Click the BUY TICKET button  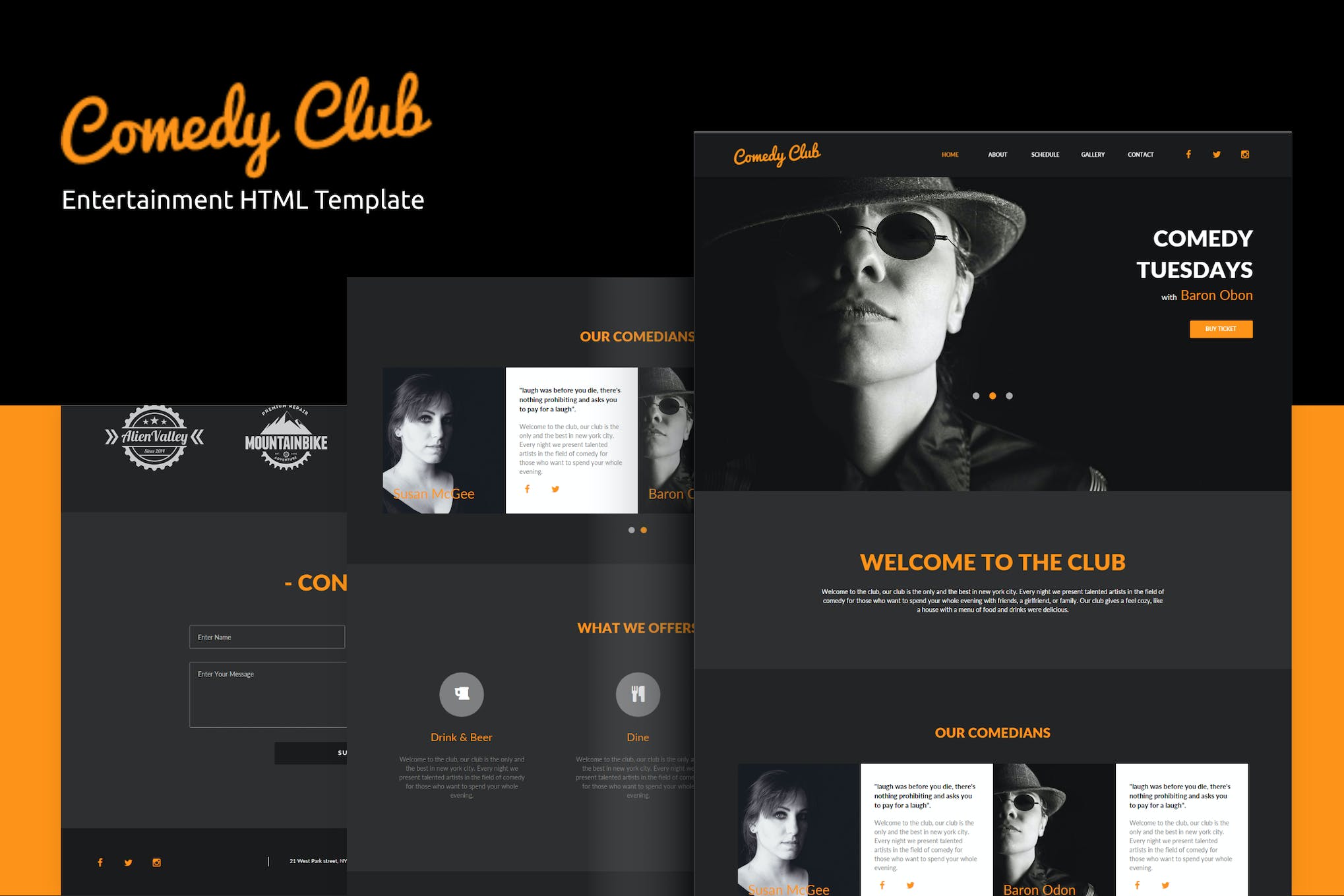(x=1223, y=328)
